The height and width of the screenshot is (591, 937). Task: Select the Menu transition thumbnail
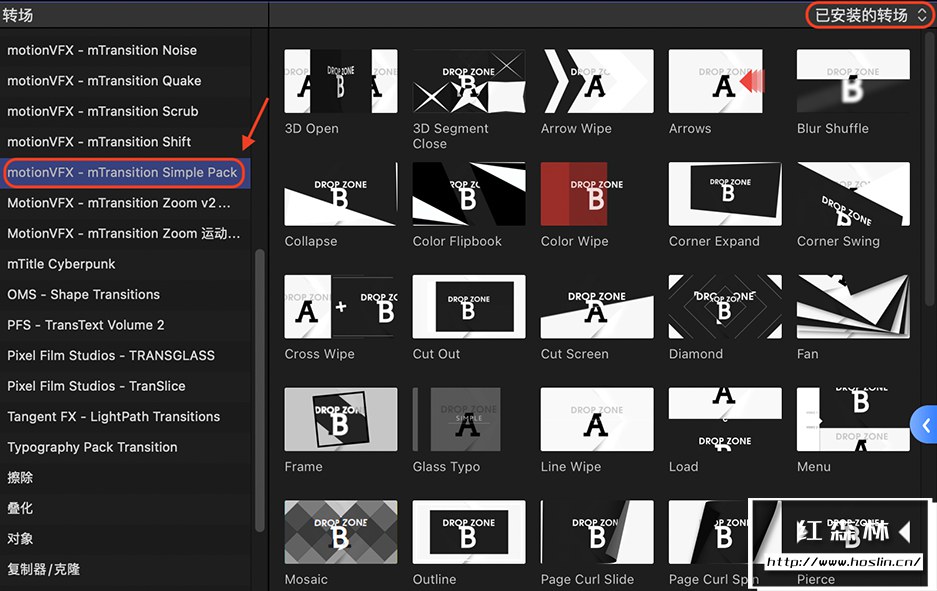click(853, 419)
